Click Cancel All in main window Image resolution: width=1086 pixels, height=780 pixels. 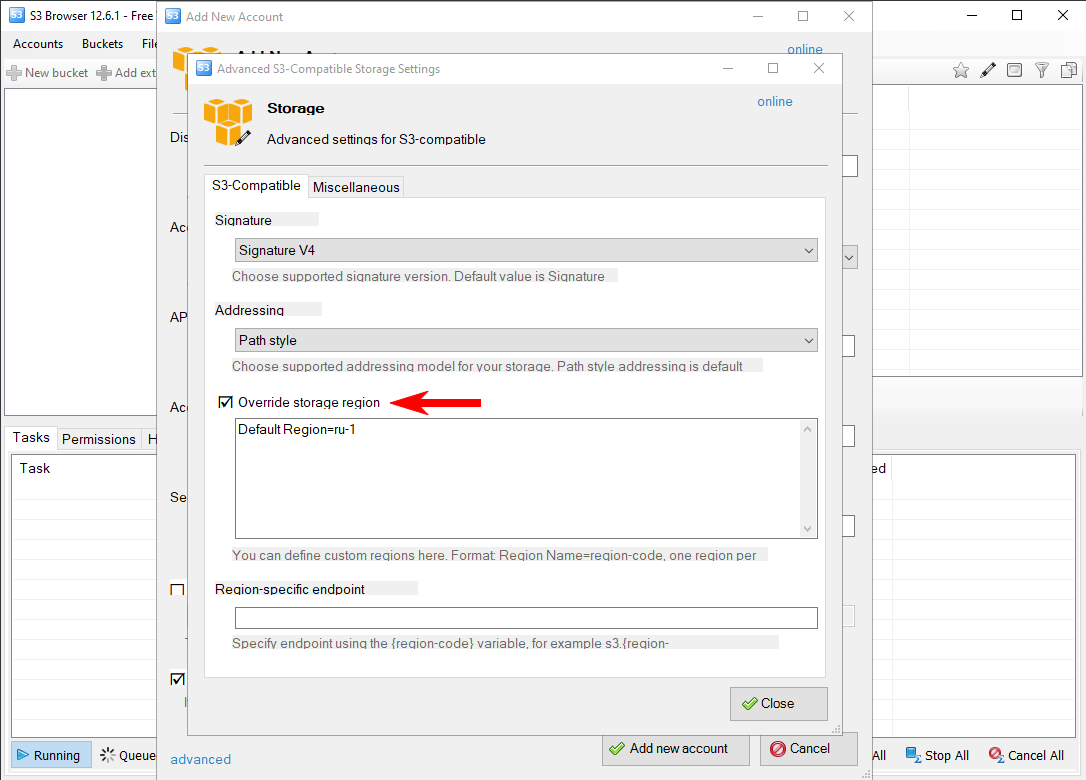click(1026, 755)
